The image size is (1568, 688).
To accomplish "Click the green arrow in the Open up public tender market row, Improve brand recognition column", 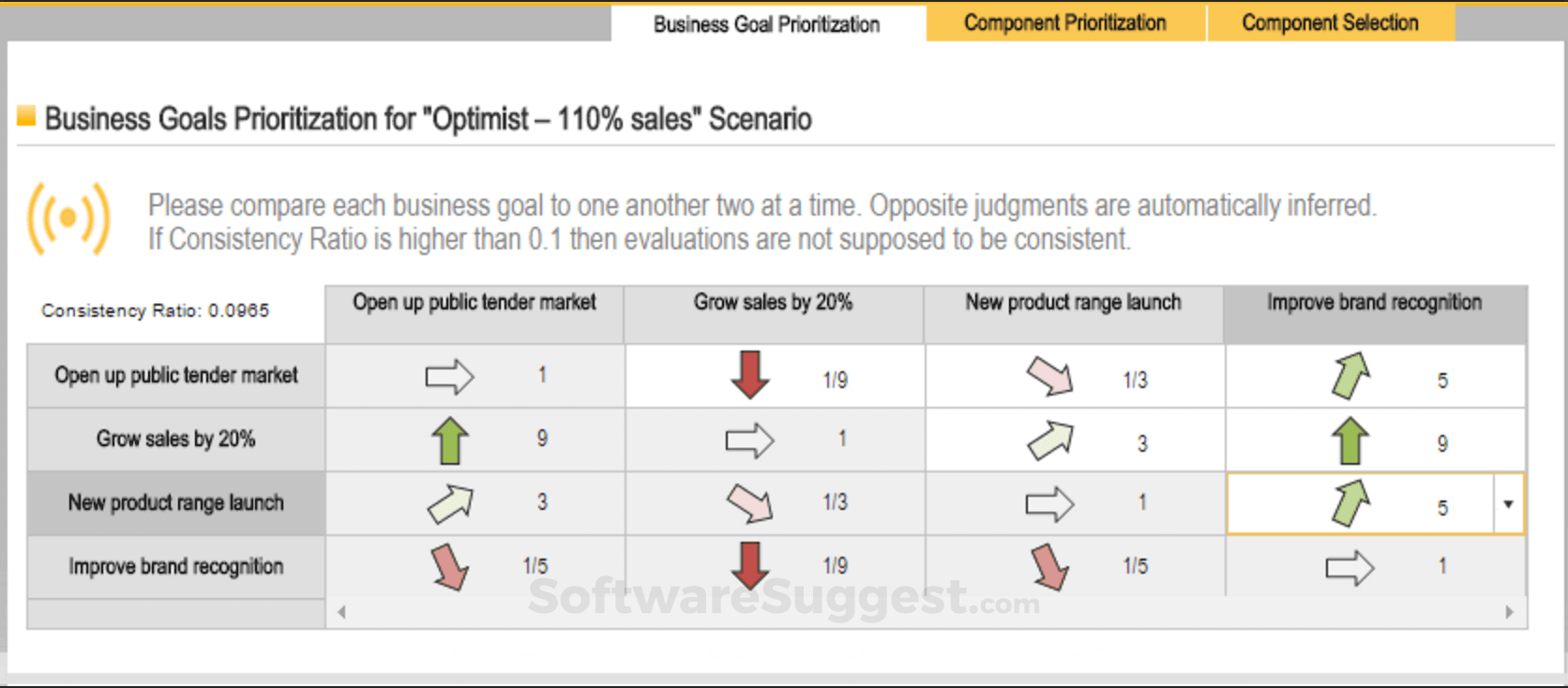I will [1350, 376].
